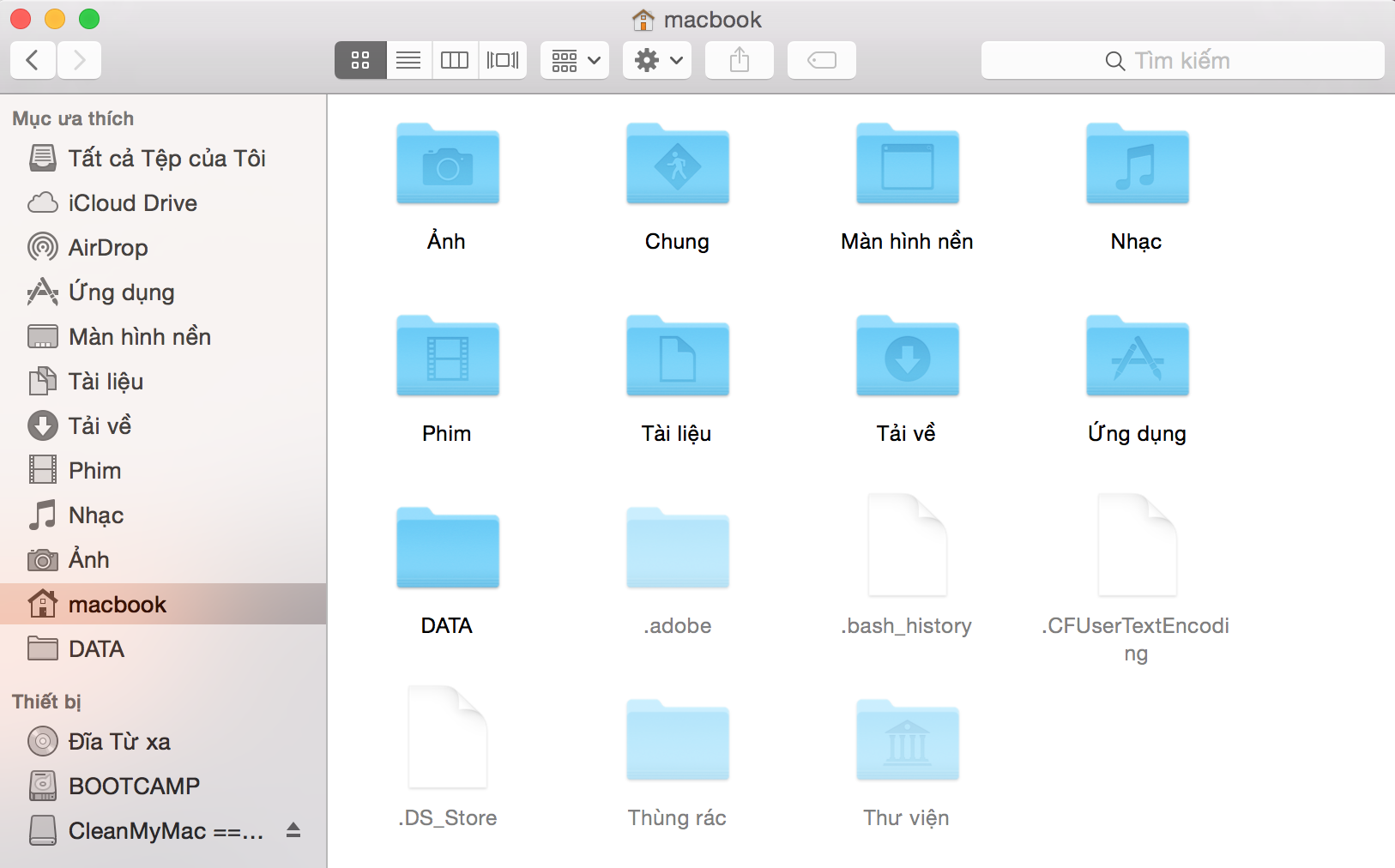Switch to Cover Flow view
This screenshot has width=1395, height=868.
(x=503, y=60)
